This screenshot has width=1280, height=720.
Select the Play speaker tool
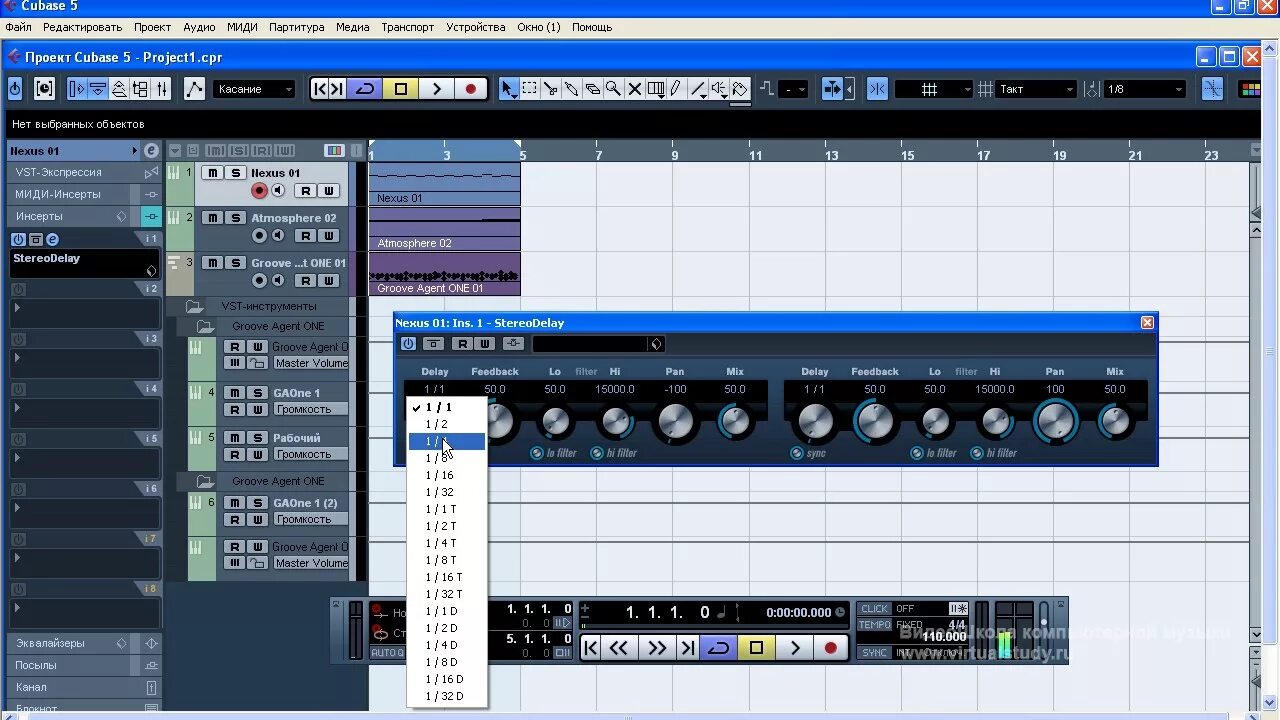(719, 89)
